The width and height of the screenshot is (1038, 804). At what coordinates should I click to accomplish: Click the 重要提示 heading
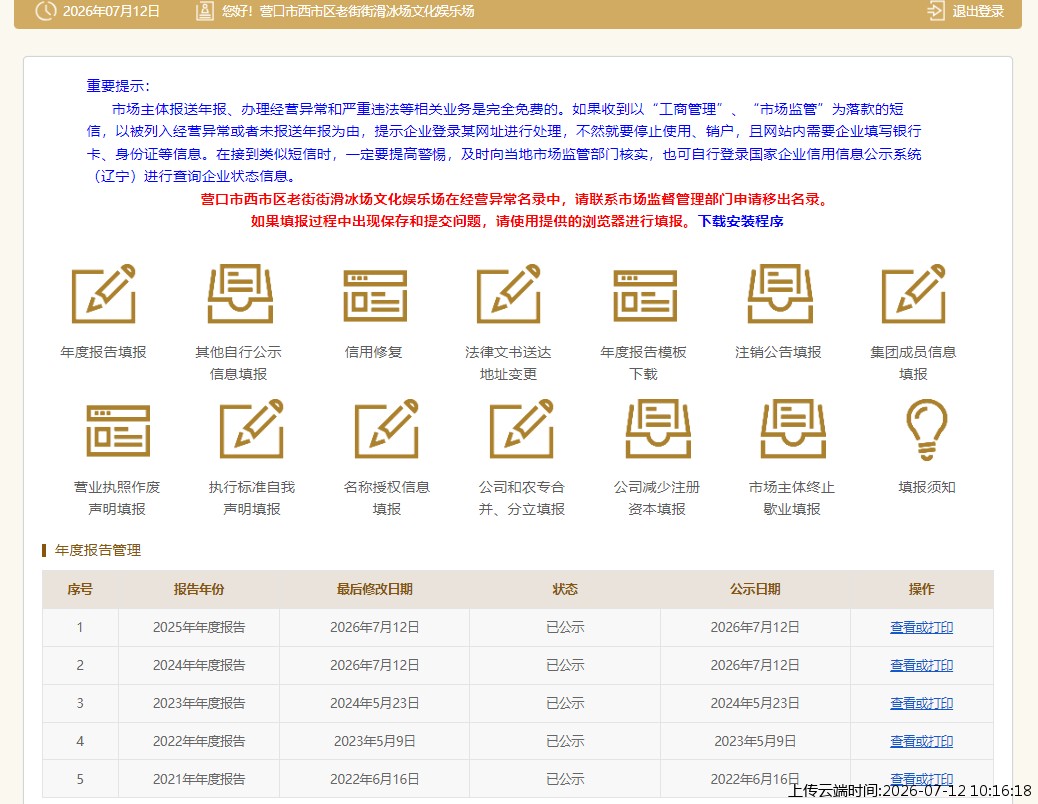point(118,86)
